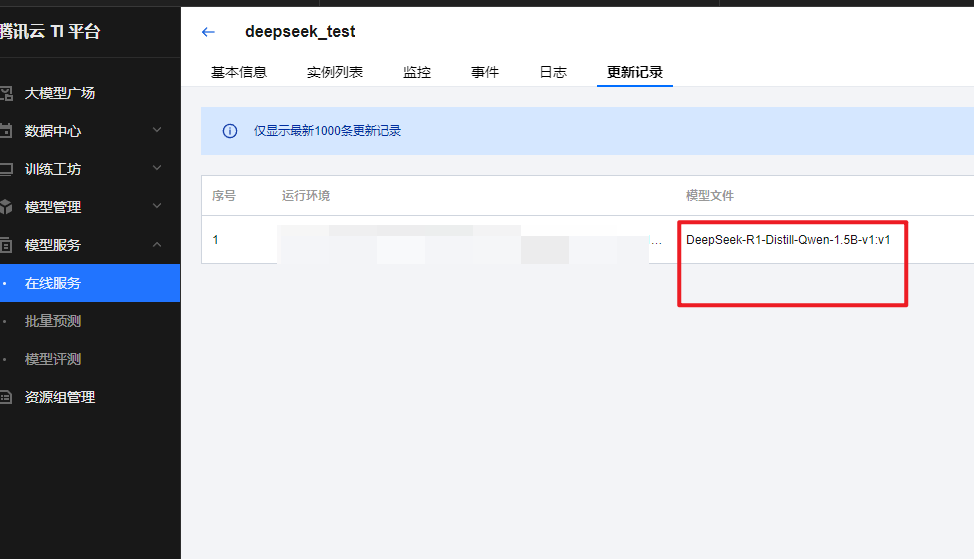This screenshot has width=974, height=559.
Task: Click the 模型服务 sidebar icon
Action: click(6, 245)
